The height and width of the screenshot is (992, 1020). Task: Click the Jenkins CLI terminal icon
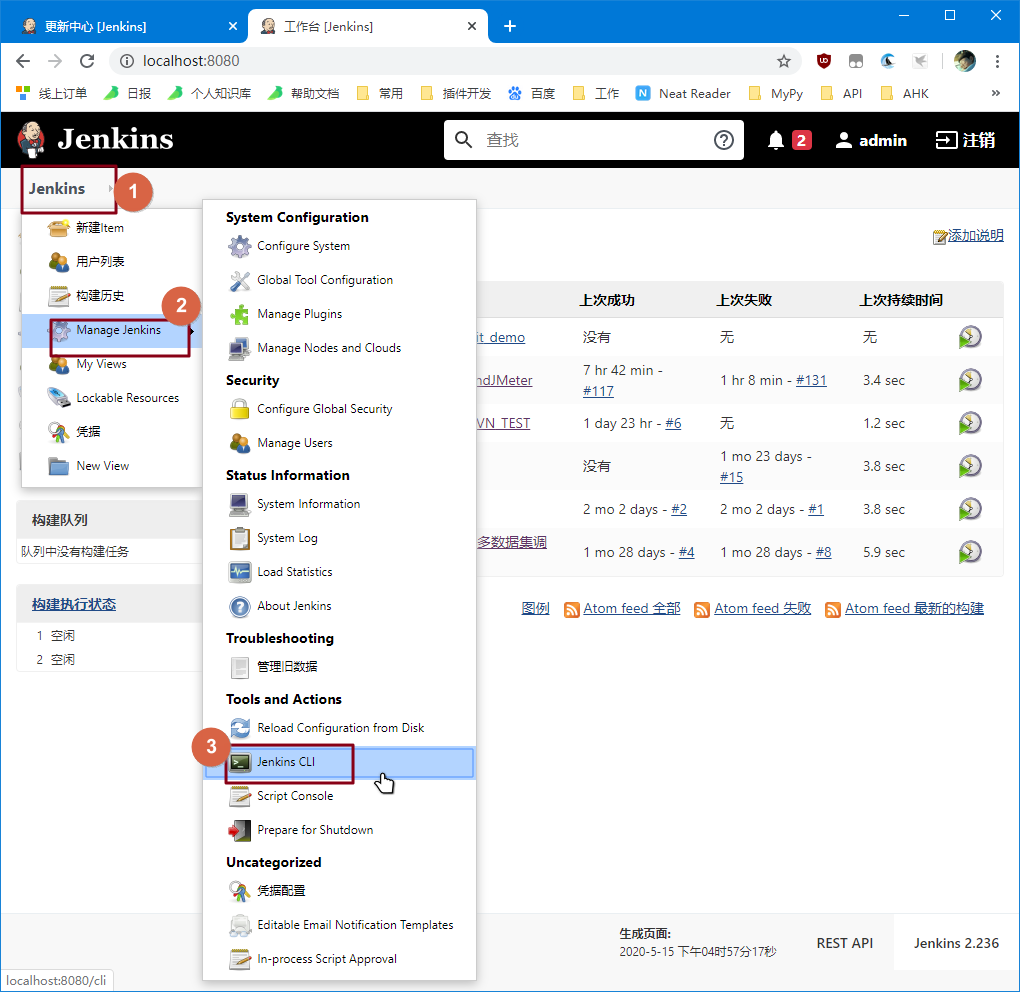tap(240, 762)
